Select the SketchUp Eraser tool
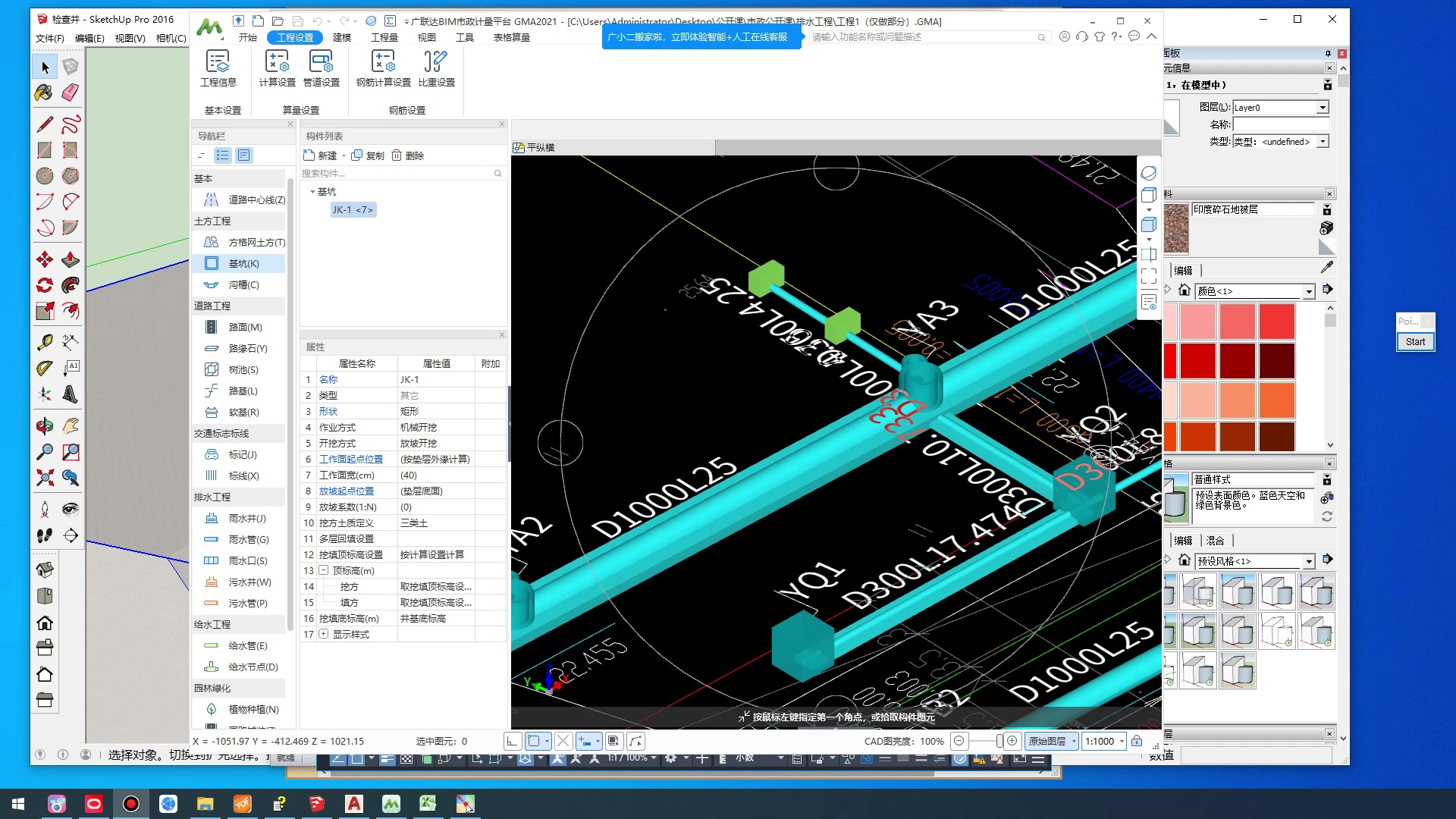This screenshot has width=1456, height=819. click(70, 93)
